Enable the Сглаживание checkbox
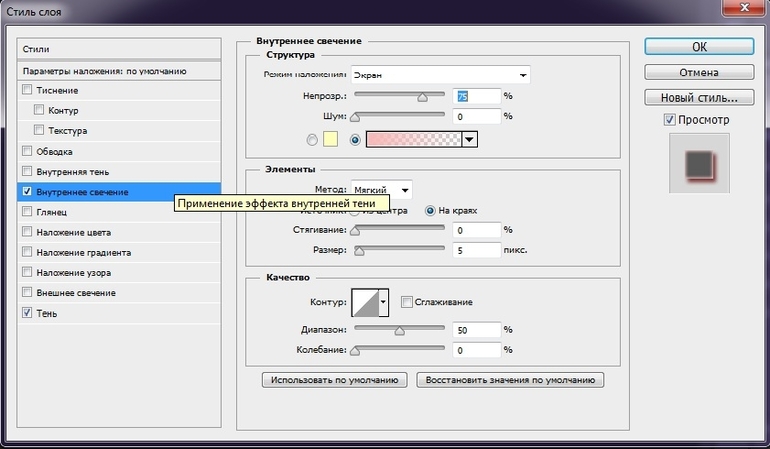This screenshot has height=449, width=770. 407,302
